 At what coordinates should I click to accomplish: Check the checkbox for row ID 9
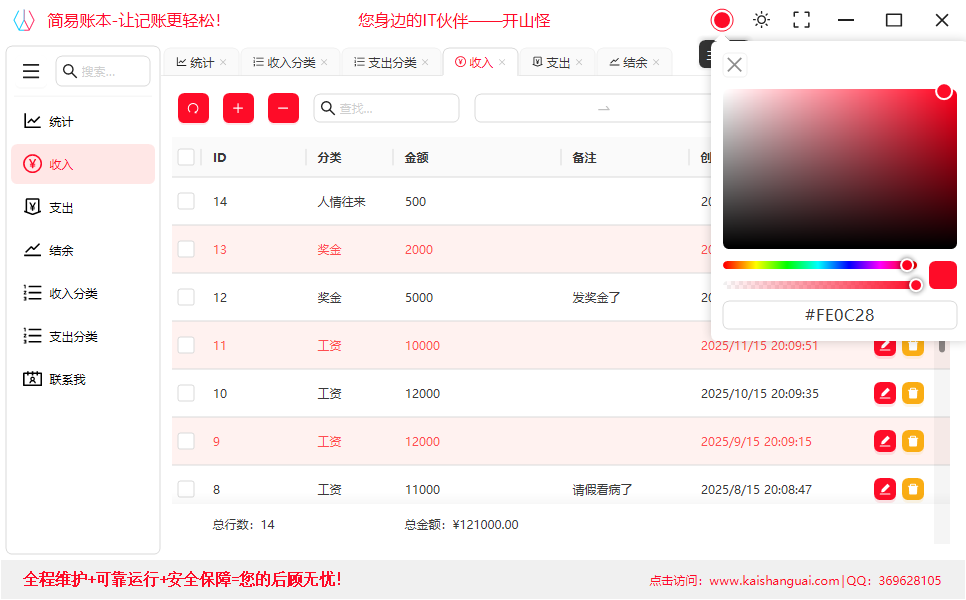(x=186, y=441)
